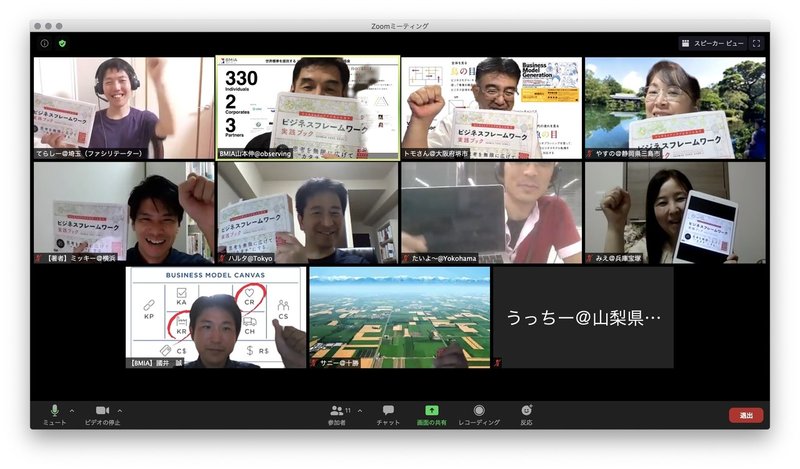800x469 pixels.
Task: Open the participants panel (参加者)
Action: [337, 414]
